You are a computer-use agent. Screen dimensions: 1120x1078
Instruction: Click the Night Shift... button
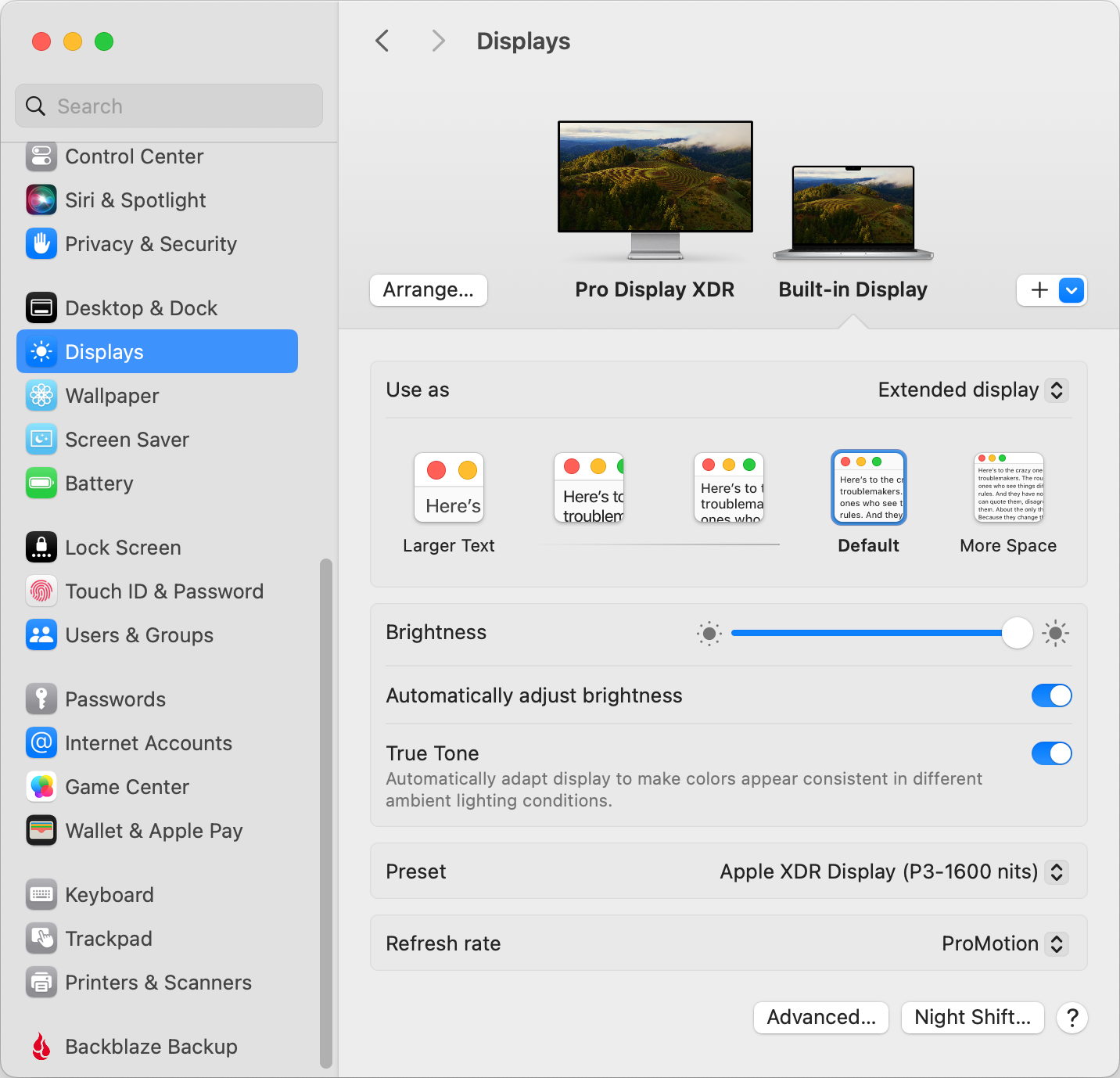[972, 1018]
